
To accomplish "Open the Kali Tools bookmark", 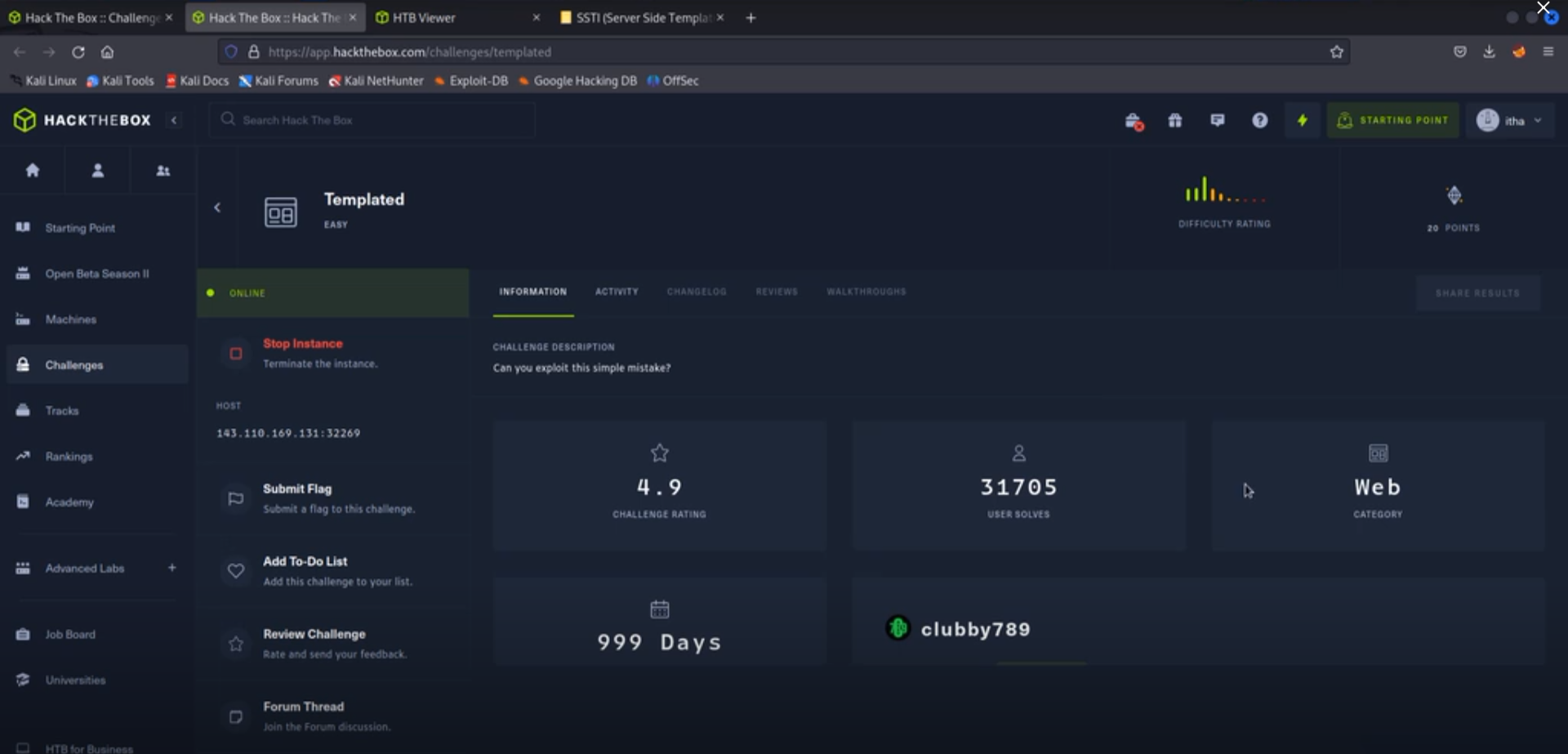I will pyautogui.click(x=120, y=81).
